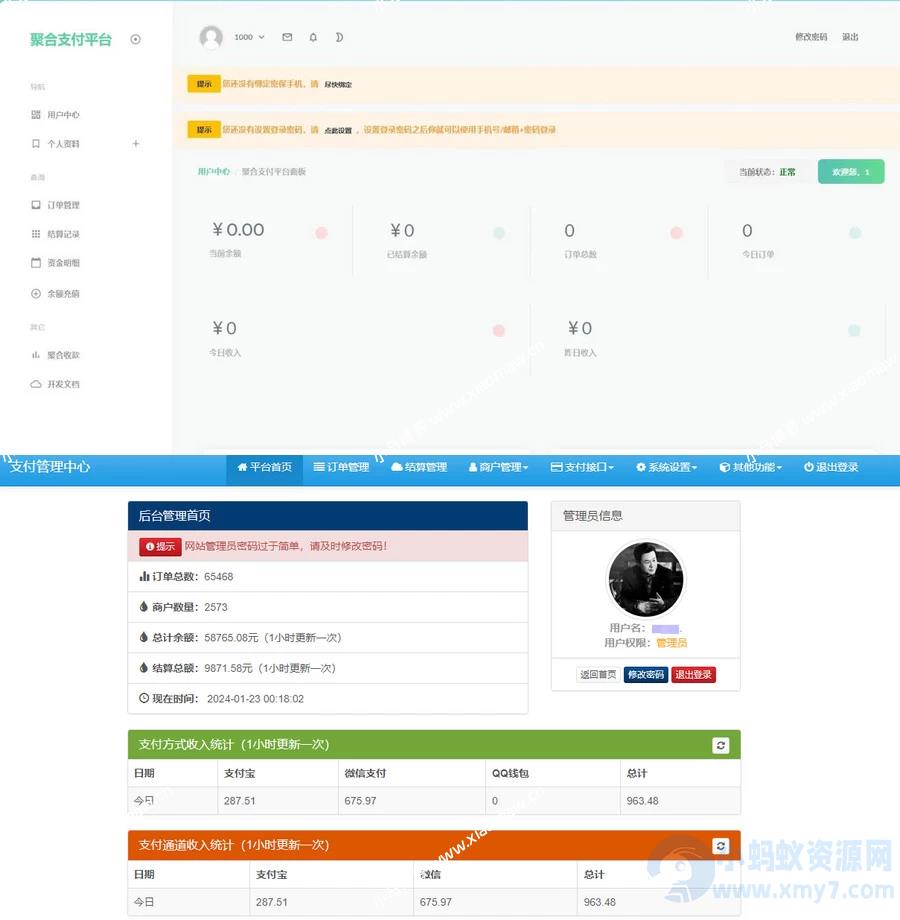Screen dimensions: 900x920
Task: Click 修改密码 link in top header
Action: (811, 37)
